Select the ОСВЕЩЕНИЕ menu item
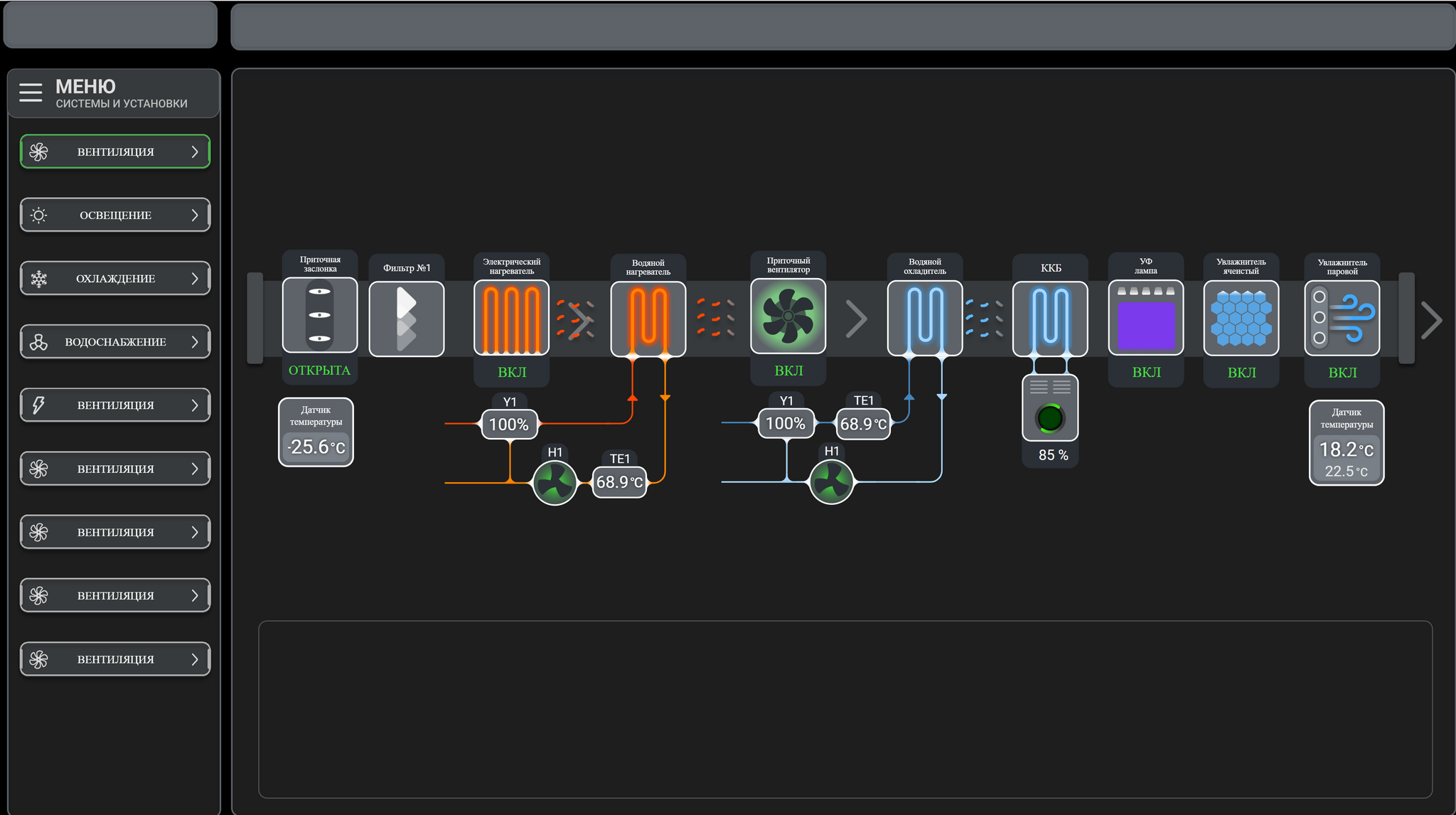 [115, 215]
